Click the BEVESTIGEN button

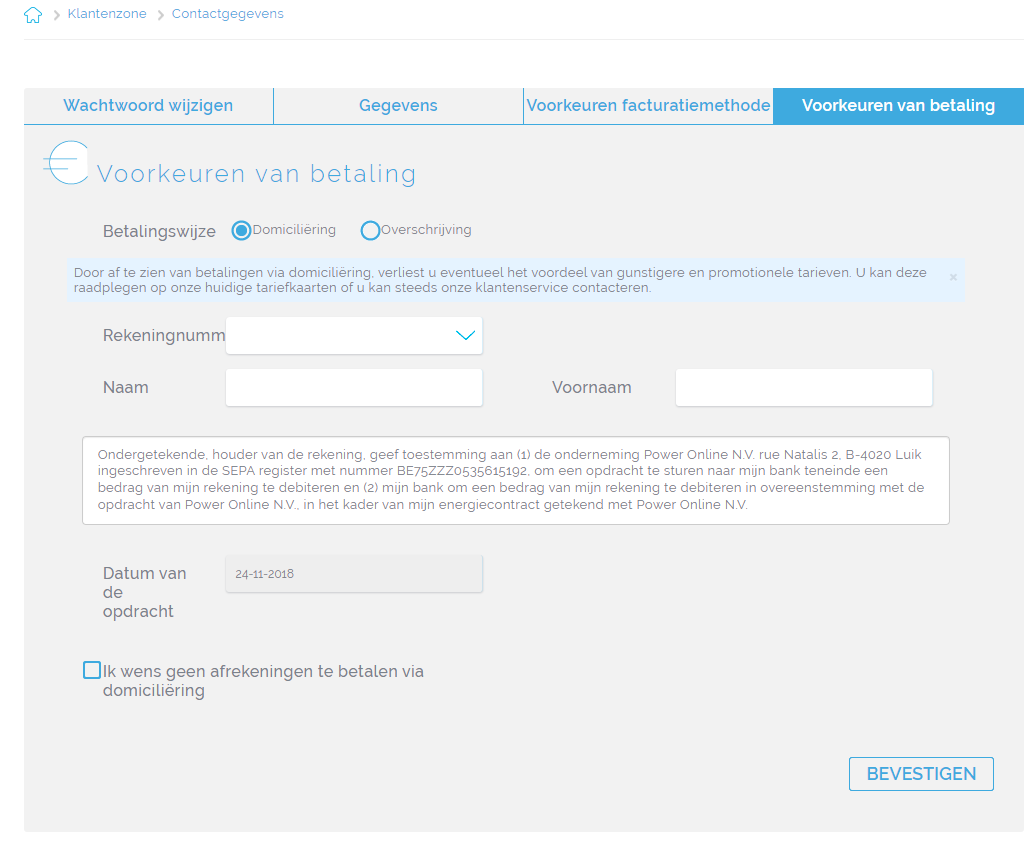click(920, 773)
